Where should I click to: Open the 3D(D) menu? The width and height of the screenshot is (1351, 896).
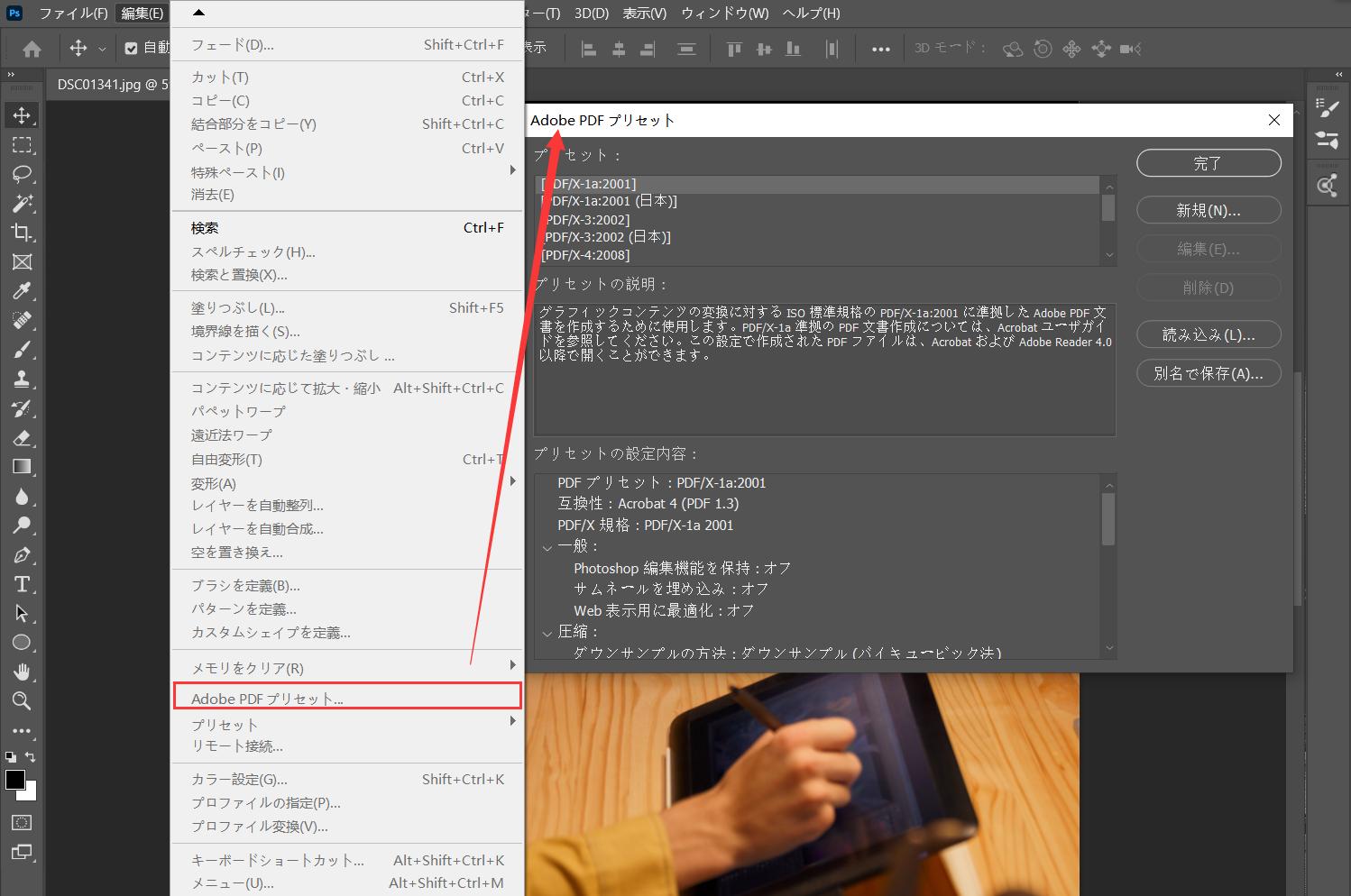click(592, 13)
